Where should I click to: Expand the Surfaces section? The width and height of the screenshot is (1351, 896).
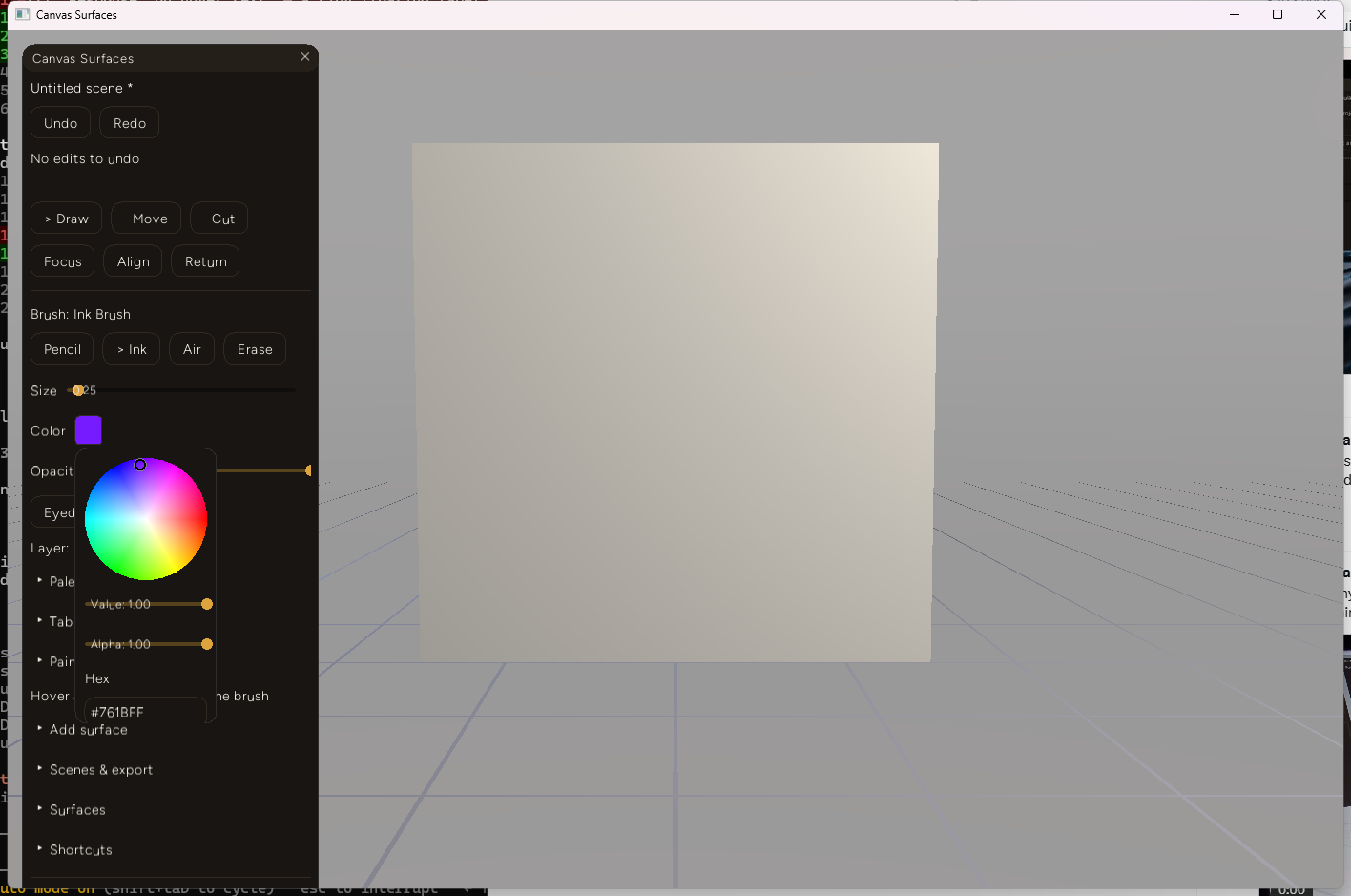pyautogui.click(x=72, y=809)
